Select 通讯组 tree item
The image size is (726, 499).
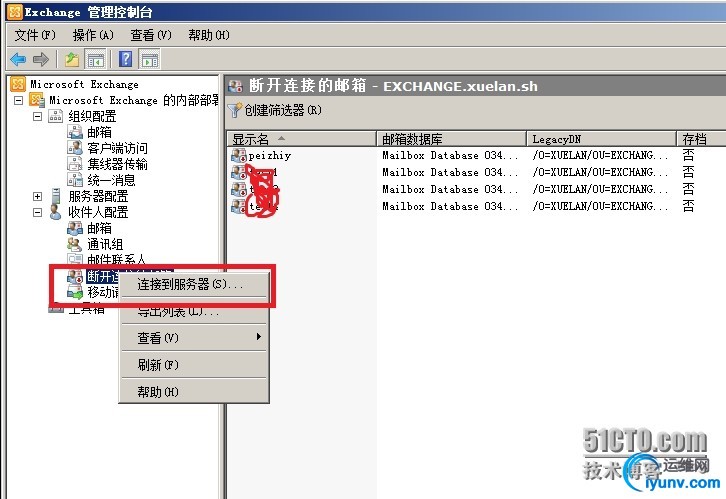click(x=105, y=244)
